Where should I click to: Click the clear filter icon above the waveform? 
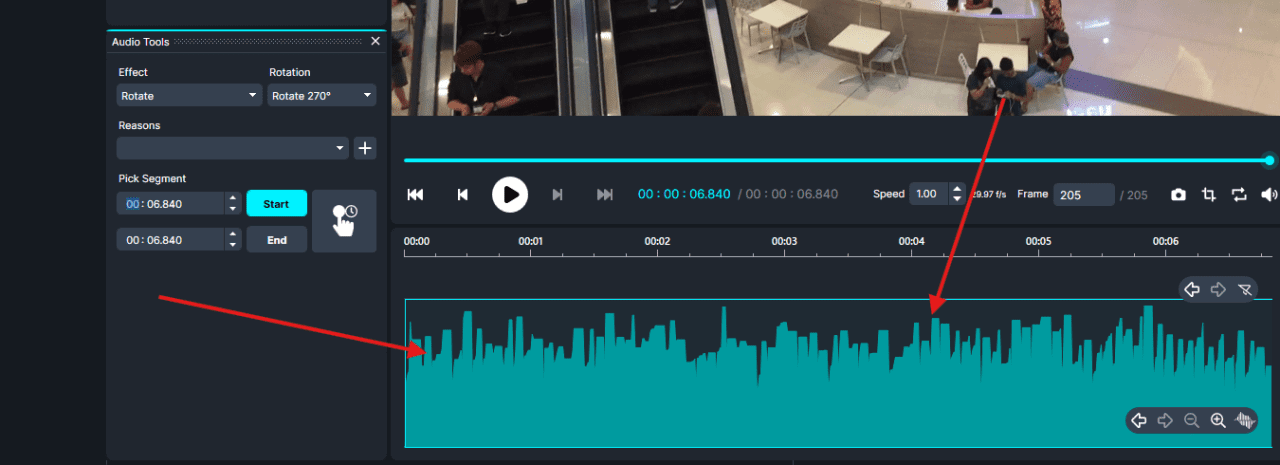click(x=1245, y=290)
